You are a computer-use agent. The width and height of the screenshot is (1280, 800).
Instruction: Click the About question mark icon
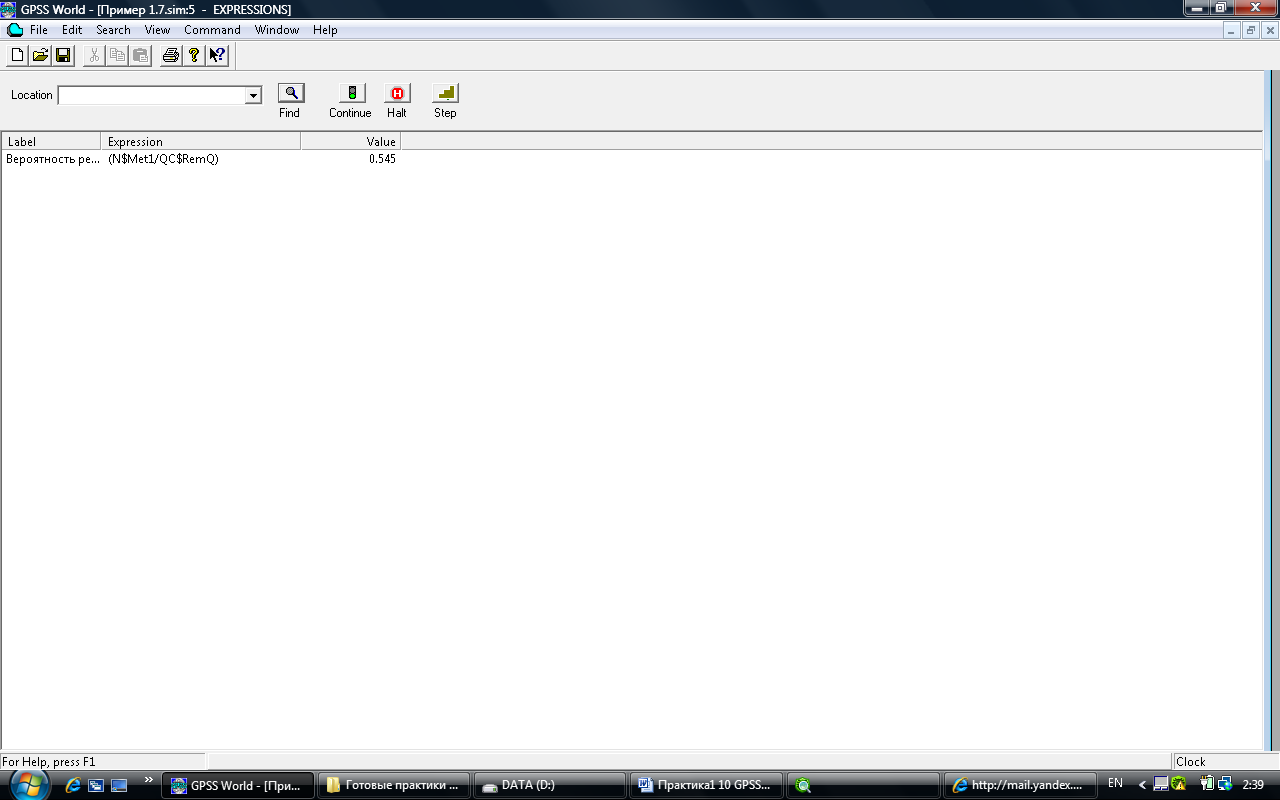pos(194,55)
